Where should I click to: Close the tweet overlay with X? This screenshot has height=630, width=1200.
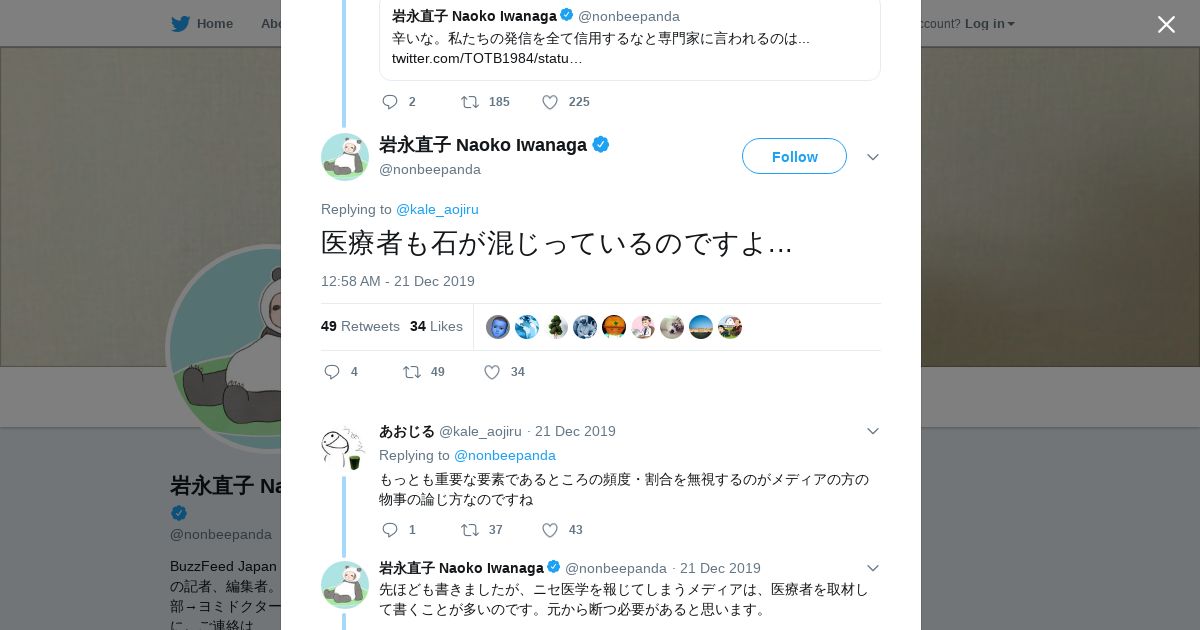(1166, 24)
